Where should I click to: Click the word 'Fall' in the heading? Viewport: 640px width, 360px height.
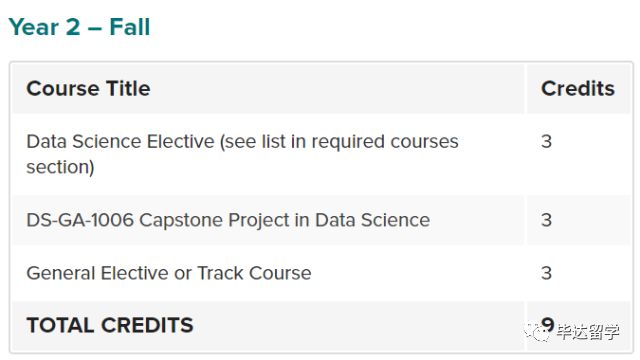pyautogui.click(x=130, y=27)
